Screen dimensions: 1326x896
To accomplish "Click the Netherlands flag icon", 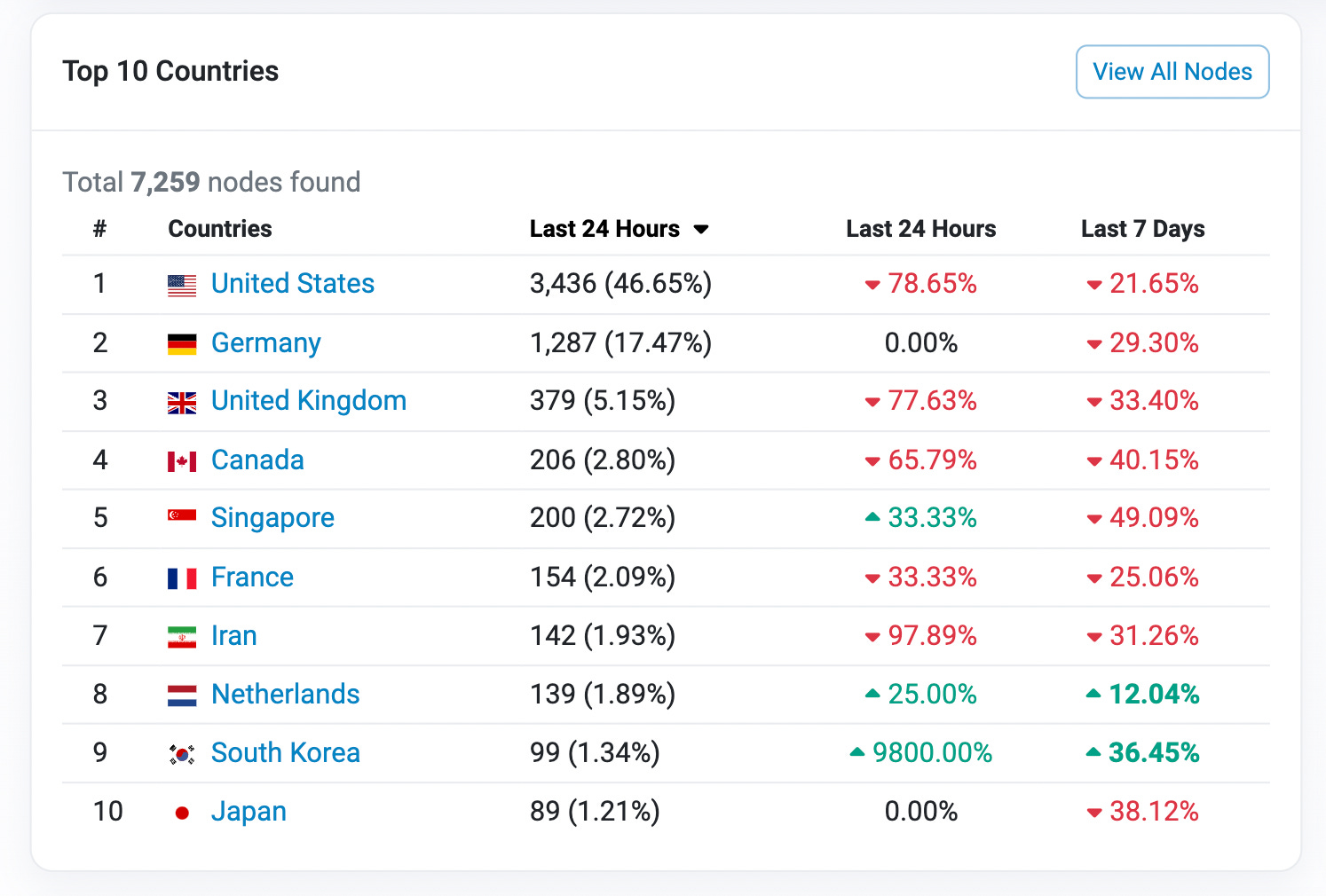I will 182,696.
